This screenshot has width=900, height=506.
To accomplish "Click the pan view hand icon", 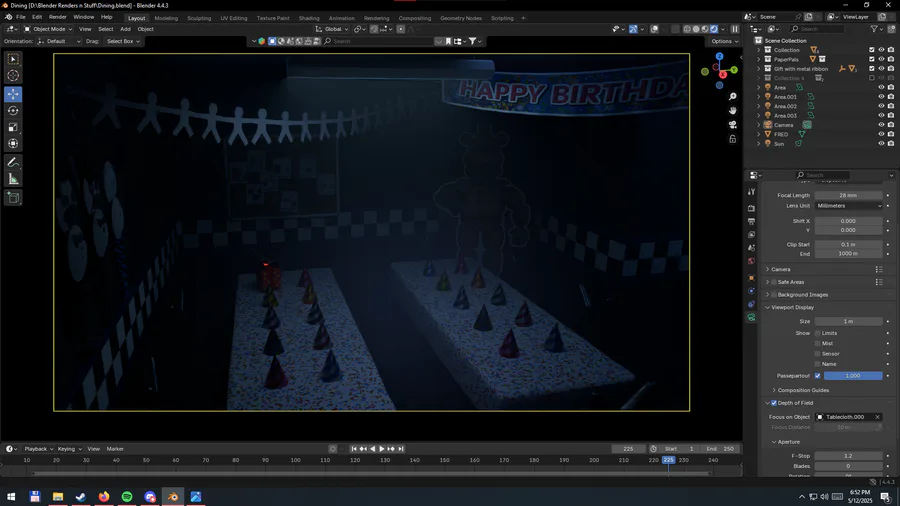I will pos(732,111).
